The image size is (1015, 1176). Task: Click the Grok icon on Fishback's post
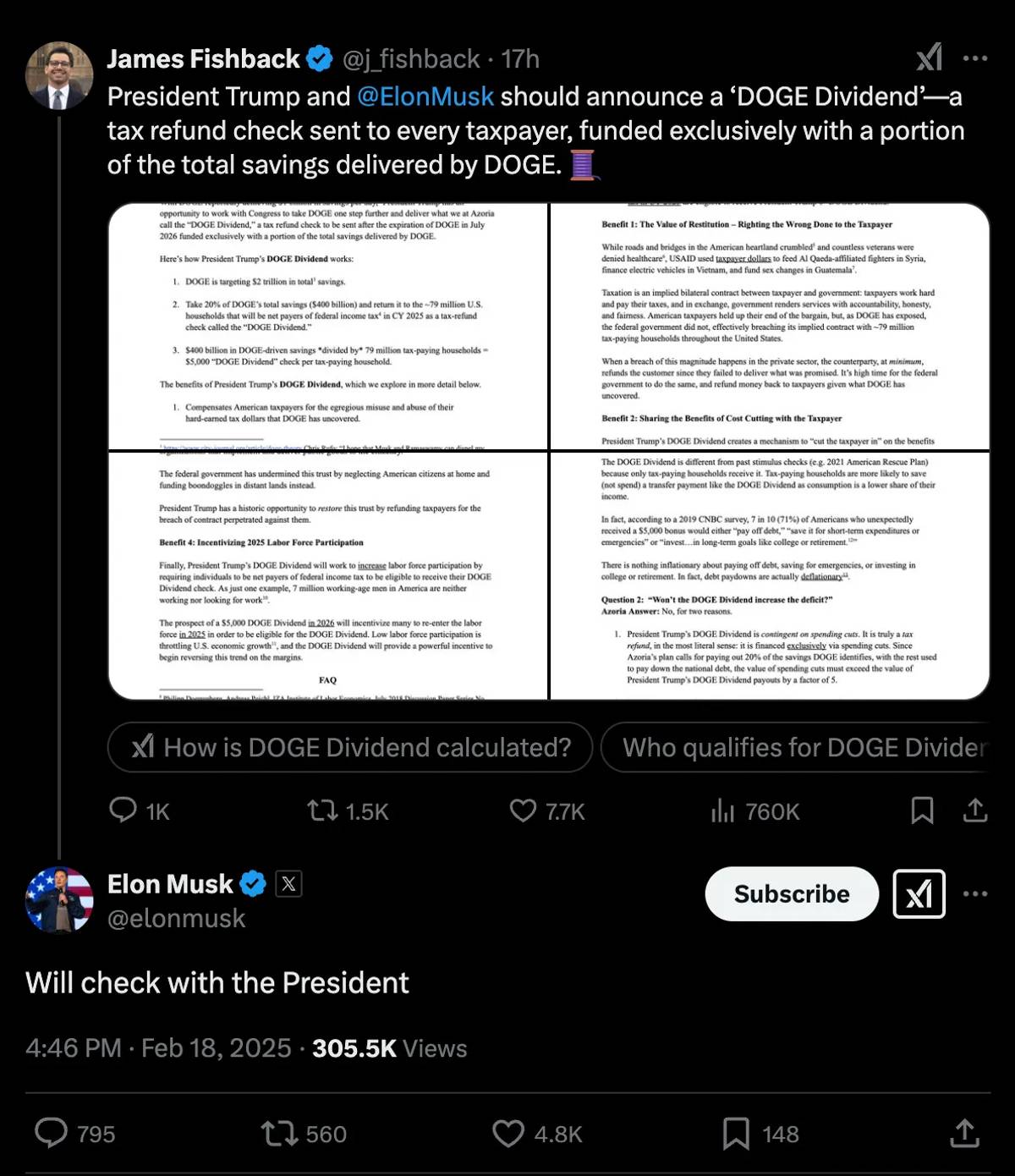(x=930, y=58)
